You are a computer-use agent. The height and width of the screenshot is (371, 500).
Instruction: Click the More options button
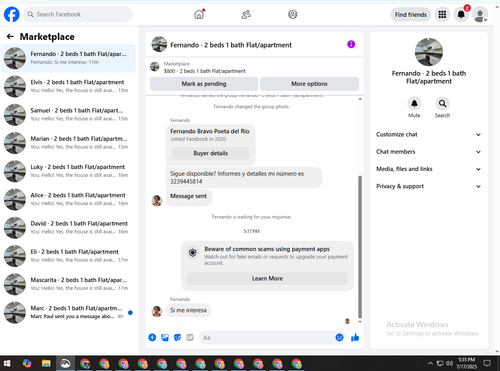point(309,84)
